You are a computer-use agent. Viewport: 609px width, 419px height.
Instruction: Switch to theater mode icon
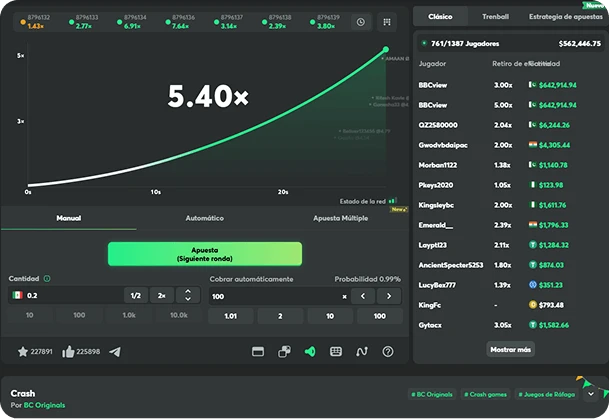257,352
